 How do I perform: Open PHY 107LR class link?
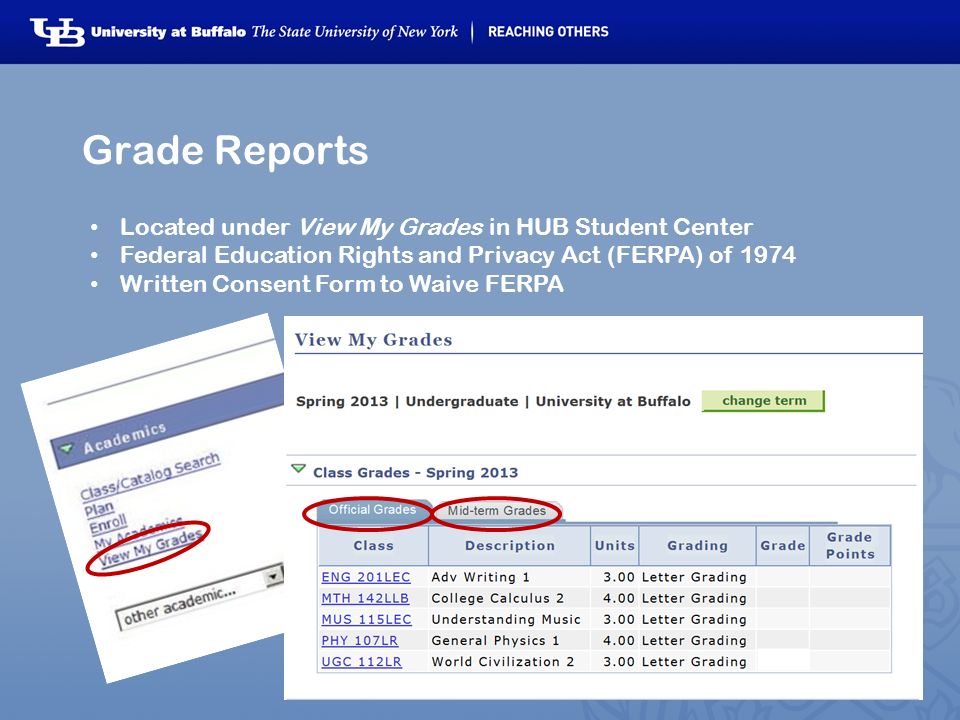tap(360, 640)
